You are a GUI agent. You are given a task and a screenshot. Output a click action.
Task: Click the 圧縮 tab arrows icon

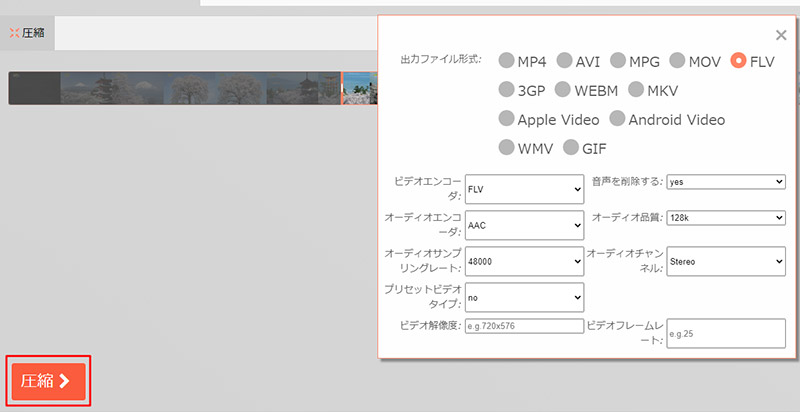14,33
